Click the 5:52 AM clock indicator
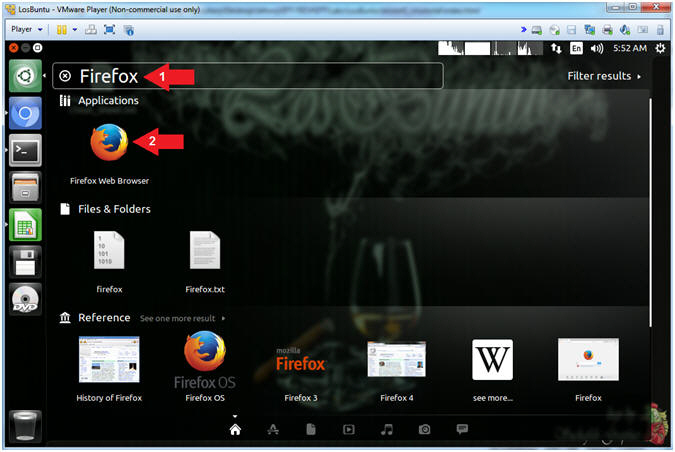Screen dimensions: 675x452 [630, 48]
